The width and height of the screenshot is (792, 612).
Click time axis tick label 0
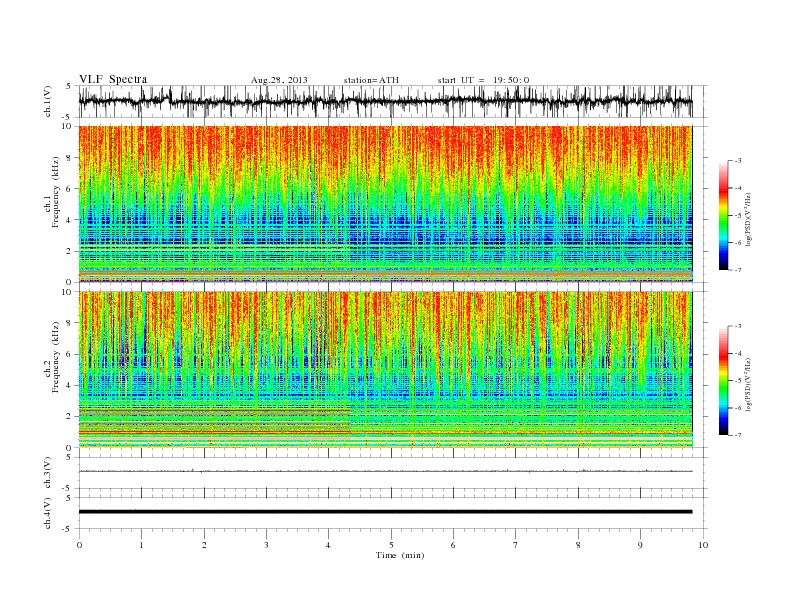tap(79, 545)
